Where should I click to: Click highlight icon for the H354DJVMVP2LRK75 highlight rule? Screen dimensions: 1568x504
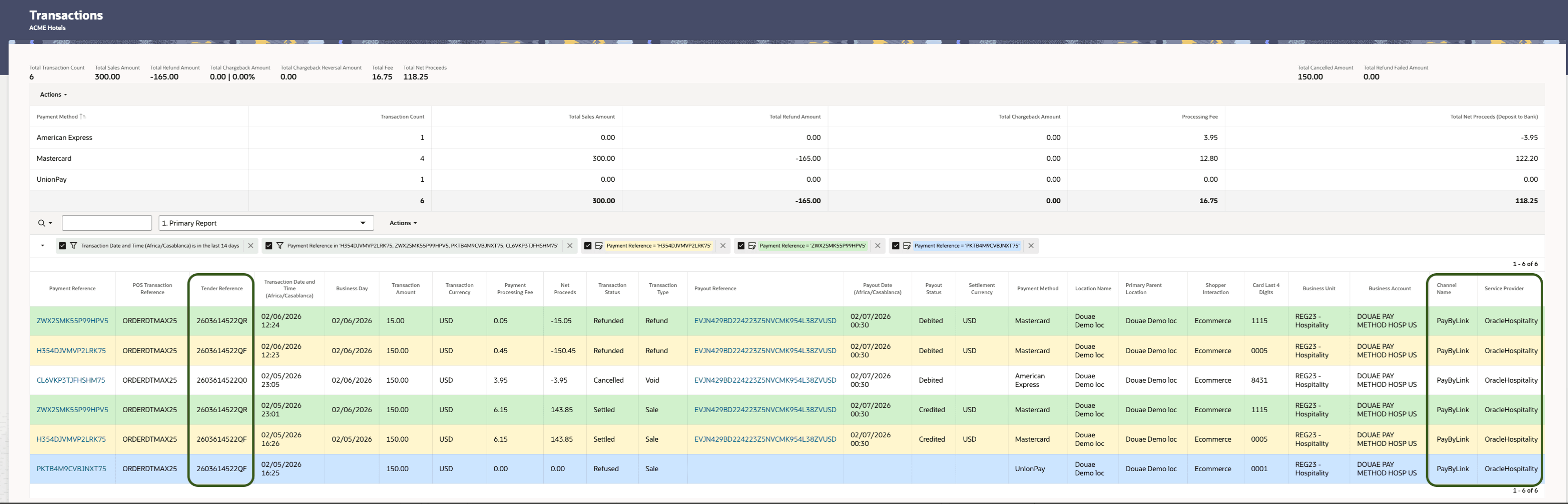pyautogui.click(x=599, y=246)
